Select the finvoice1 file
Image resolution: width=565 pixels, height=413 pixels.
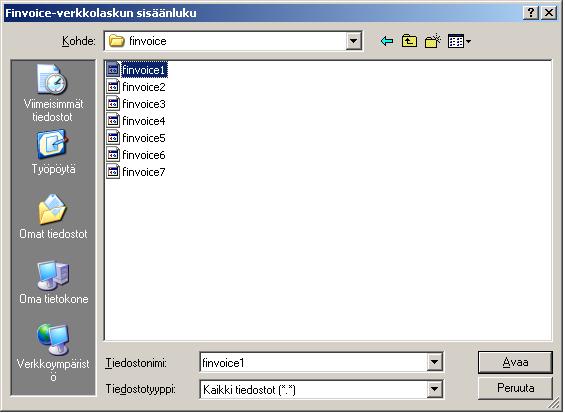point(137,70)
